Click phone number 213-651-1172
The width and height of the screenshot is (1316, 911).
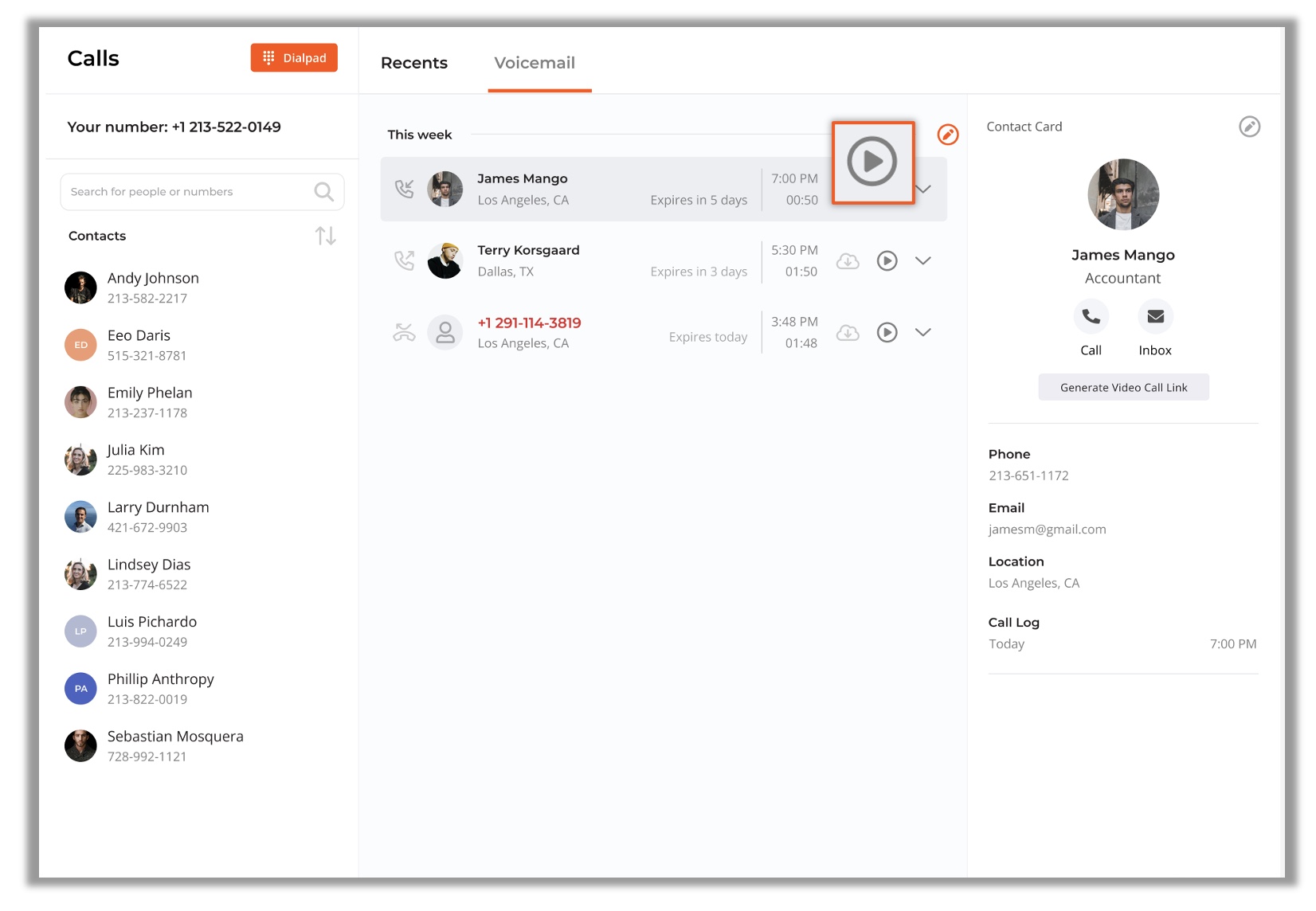tap(1028, 476)
